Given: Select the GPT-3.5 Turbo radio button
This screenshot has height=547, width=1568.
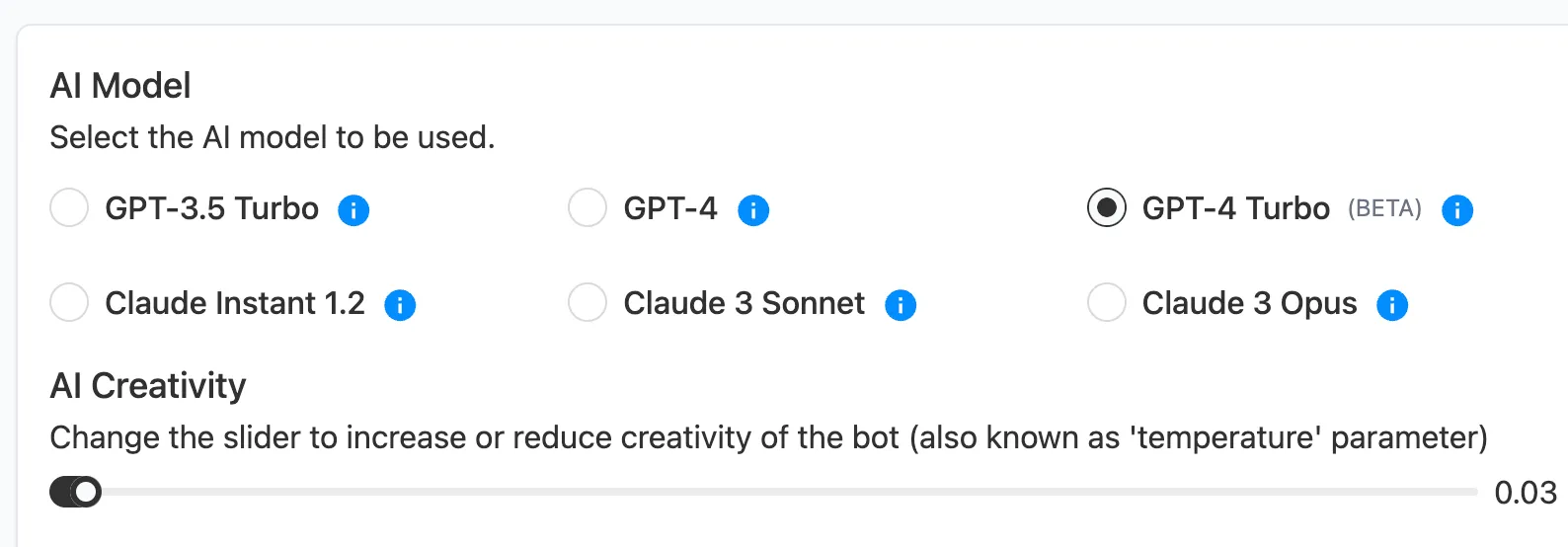Looking at the screenshot, I should pyautogui.click(x=69, y=208).
